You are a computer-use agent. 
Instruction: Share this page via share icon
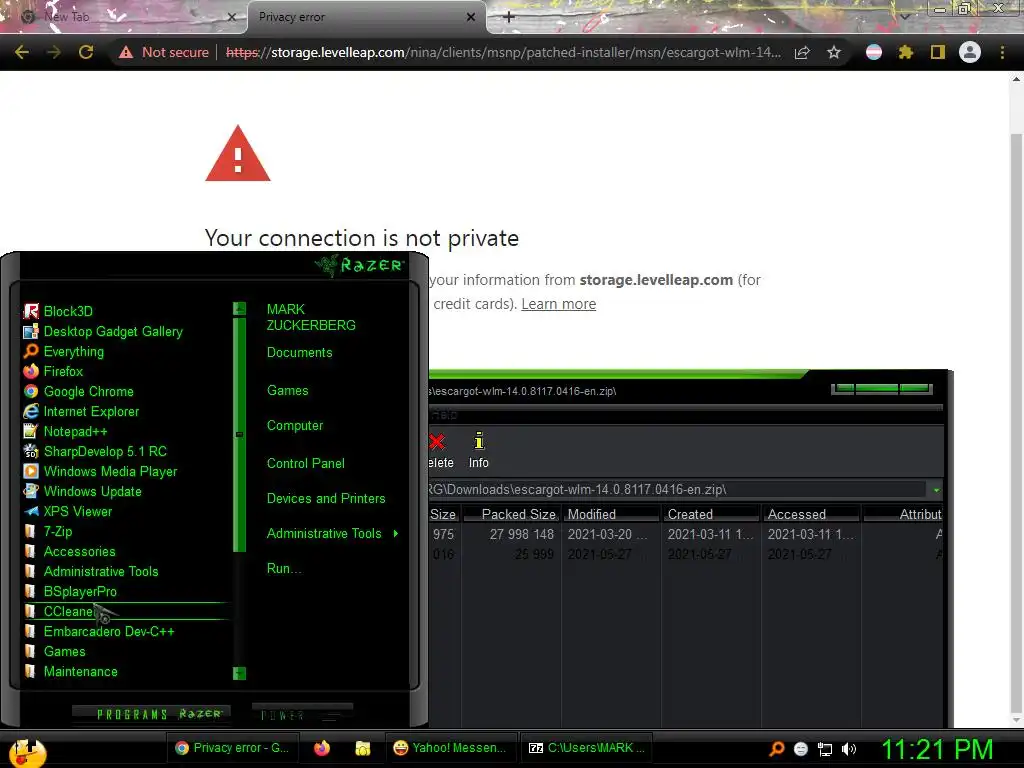[802, 52]
